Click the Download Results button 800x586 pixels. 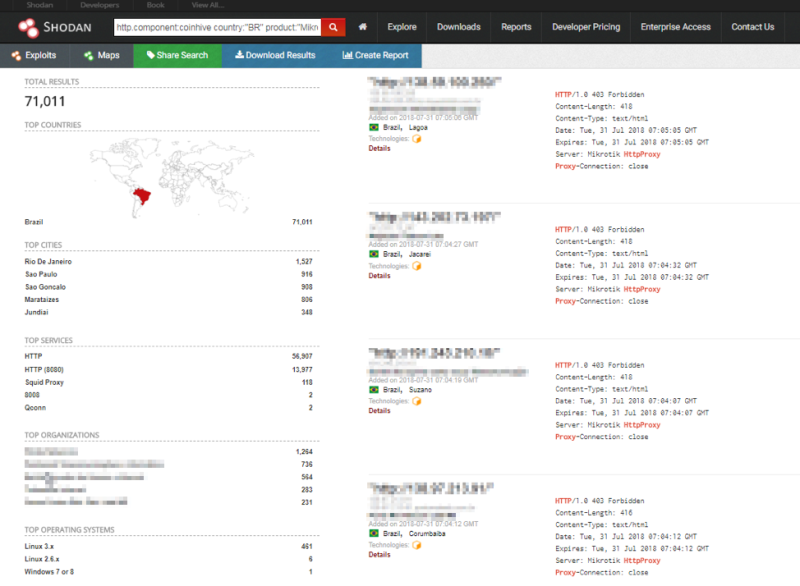tap(275, 56)
